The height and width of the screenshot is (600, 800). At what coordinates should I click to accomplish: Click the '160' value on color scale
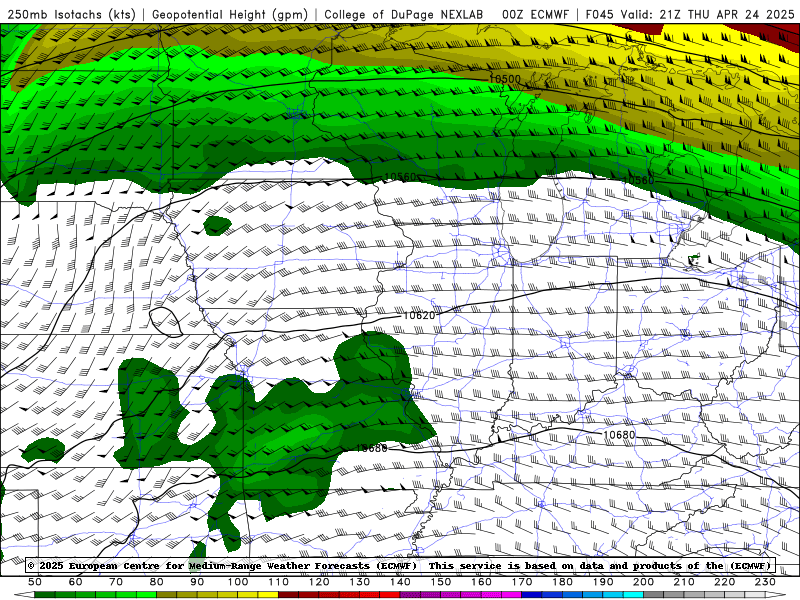(x=481, y=582)
